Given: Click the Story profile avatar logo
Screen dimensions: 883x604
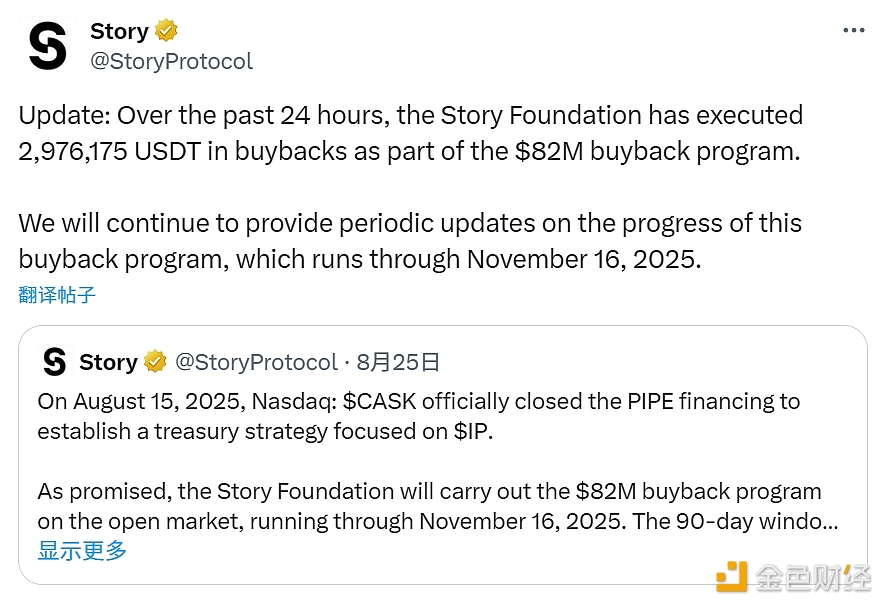Looking at the screenshot, I should (47, 46).
